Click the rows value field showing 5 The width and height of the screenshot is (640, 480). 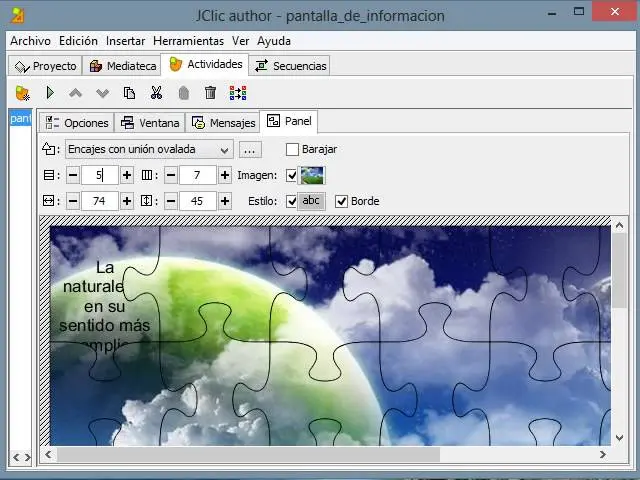pyautogui.click(x=100, y=176)
